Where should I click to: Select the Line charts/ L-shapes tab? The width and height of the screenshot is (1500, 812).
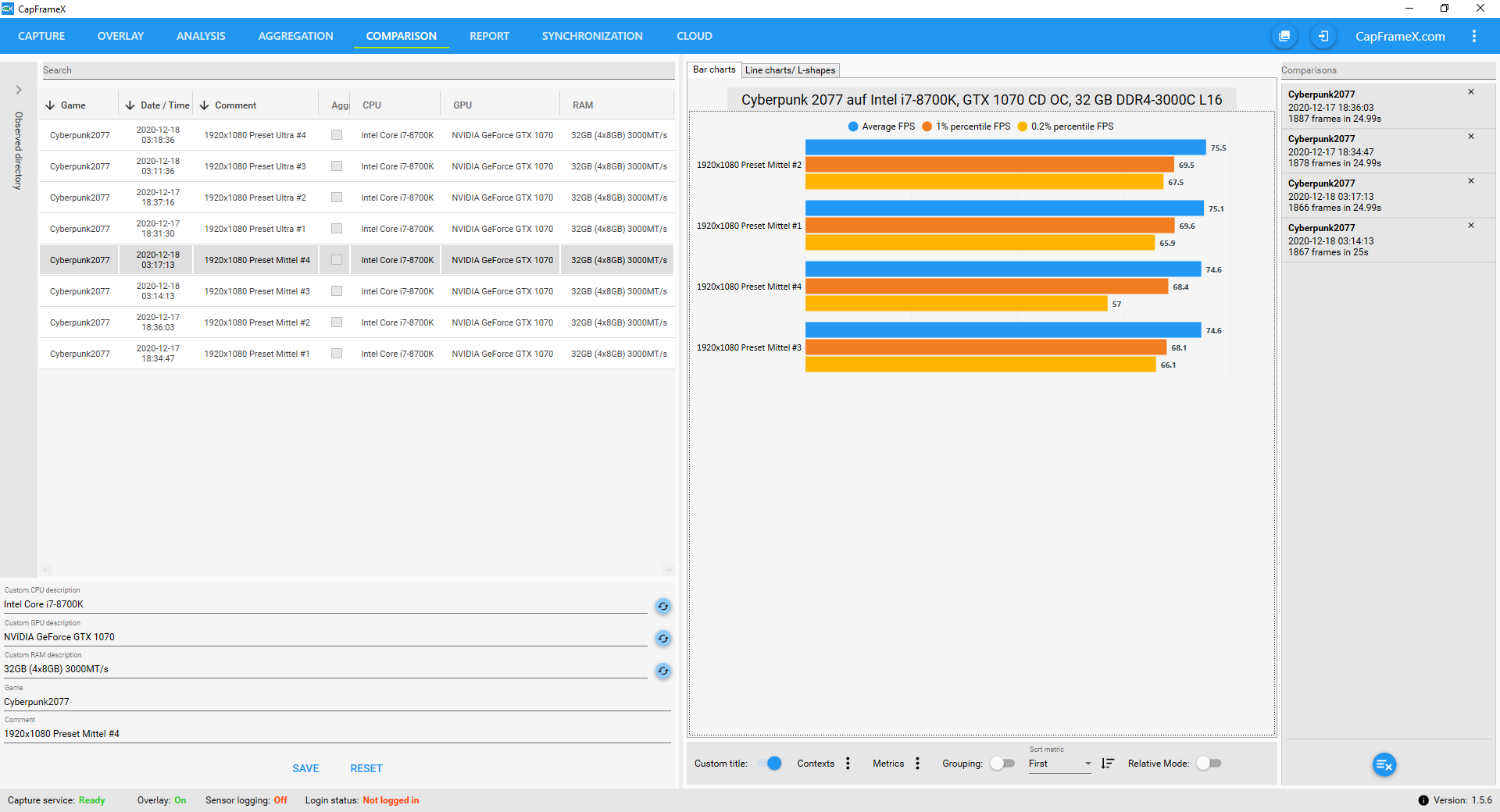pos(790,70)
